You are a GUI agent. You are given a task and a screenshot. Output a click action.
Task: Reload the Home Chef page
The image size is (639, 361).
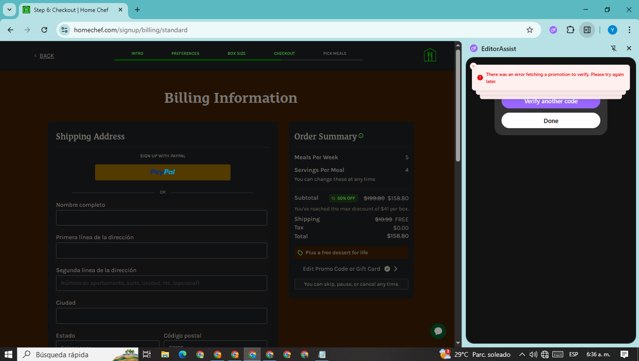tap(44, 30)
